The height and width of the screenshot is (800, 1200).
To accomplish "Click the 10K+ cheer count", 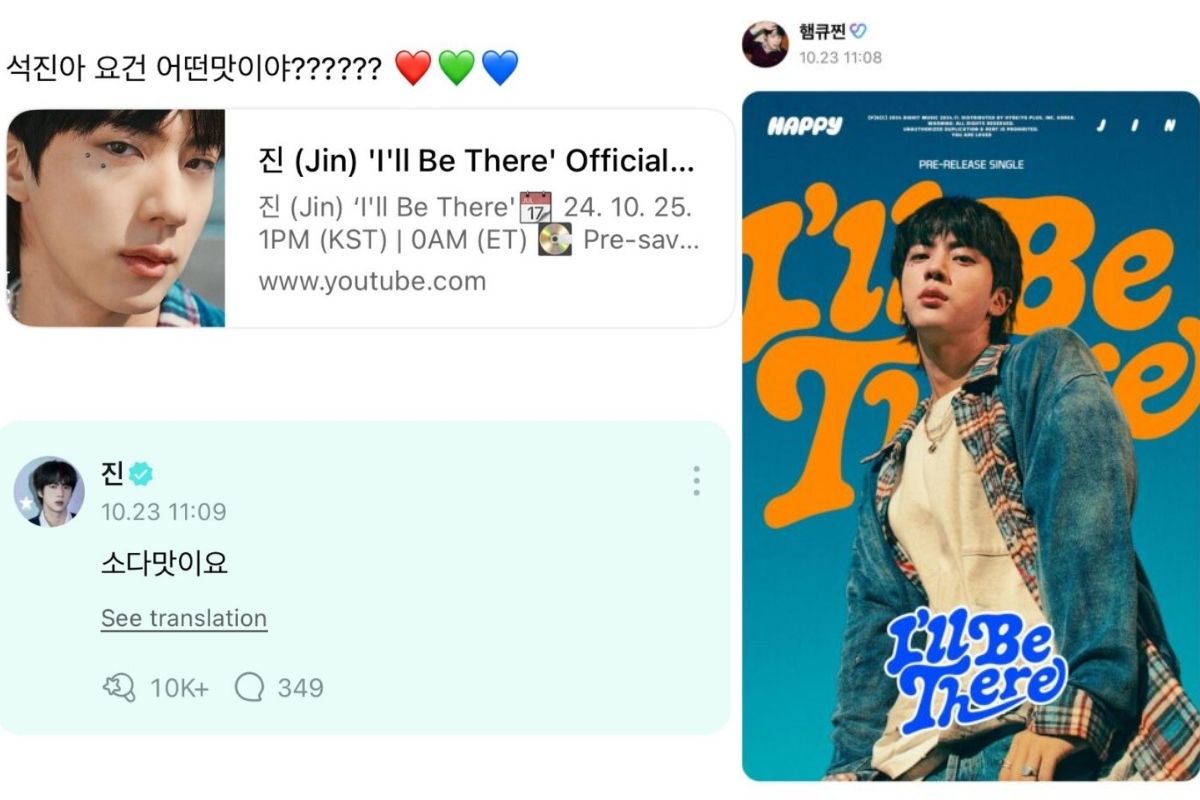I will click(x=179, y=688).
